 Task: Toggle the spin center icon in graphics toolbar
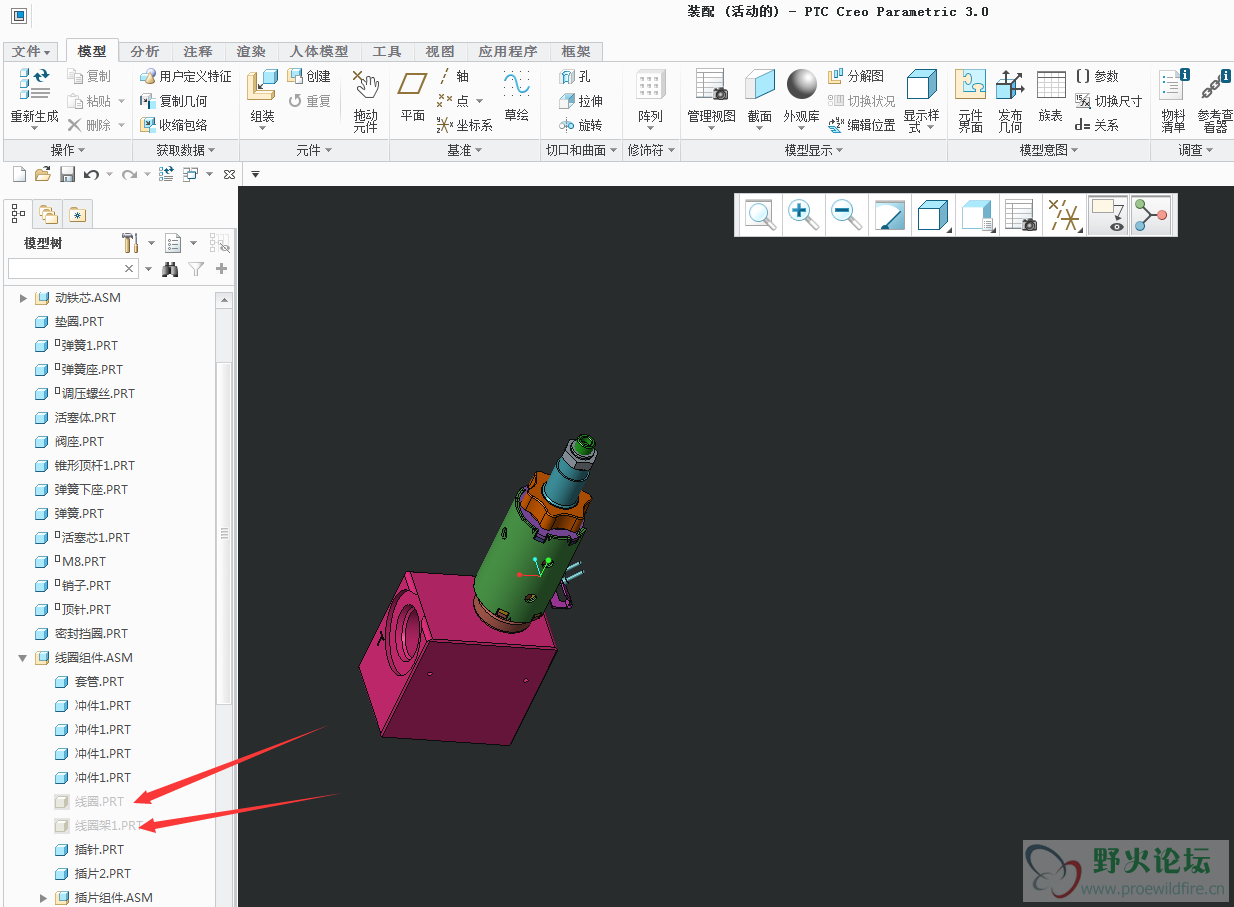1151,215
